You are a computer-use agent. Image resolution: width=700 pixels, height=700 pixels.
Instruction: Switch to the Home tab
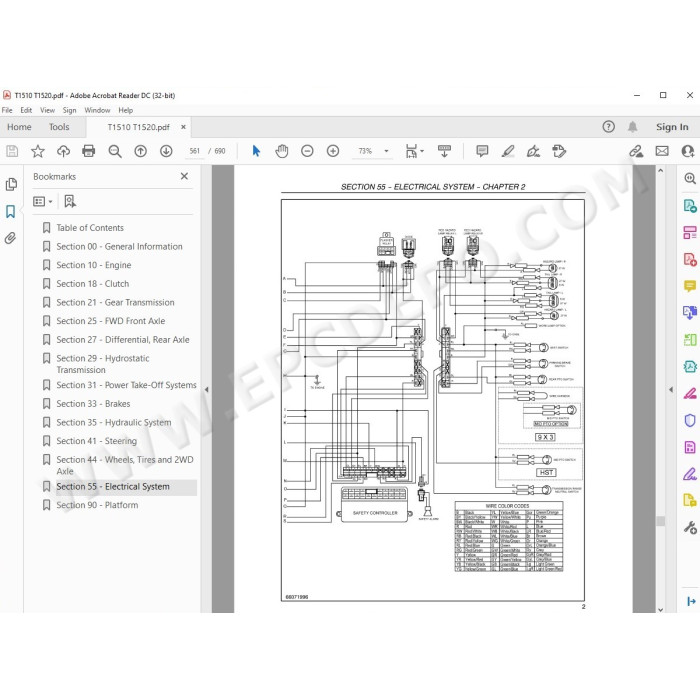[x=19, y=127]
